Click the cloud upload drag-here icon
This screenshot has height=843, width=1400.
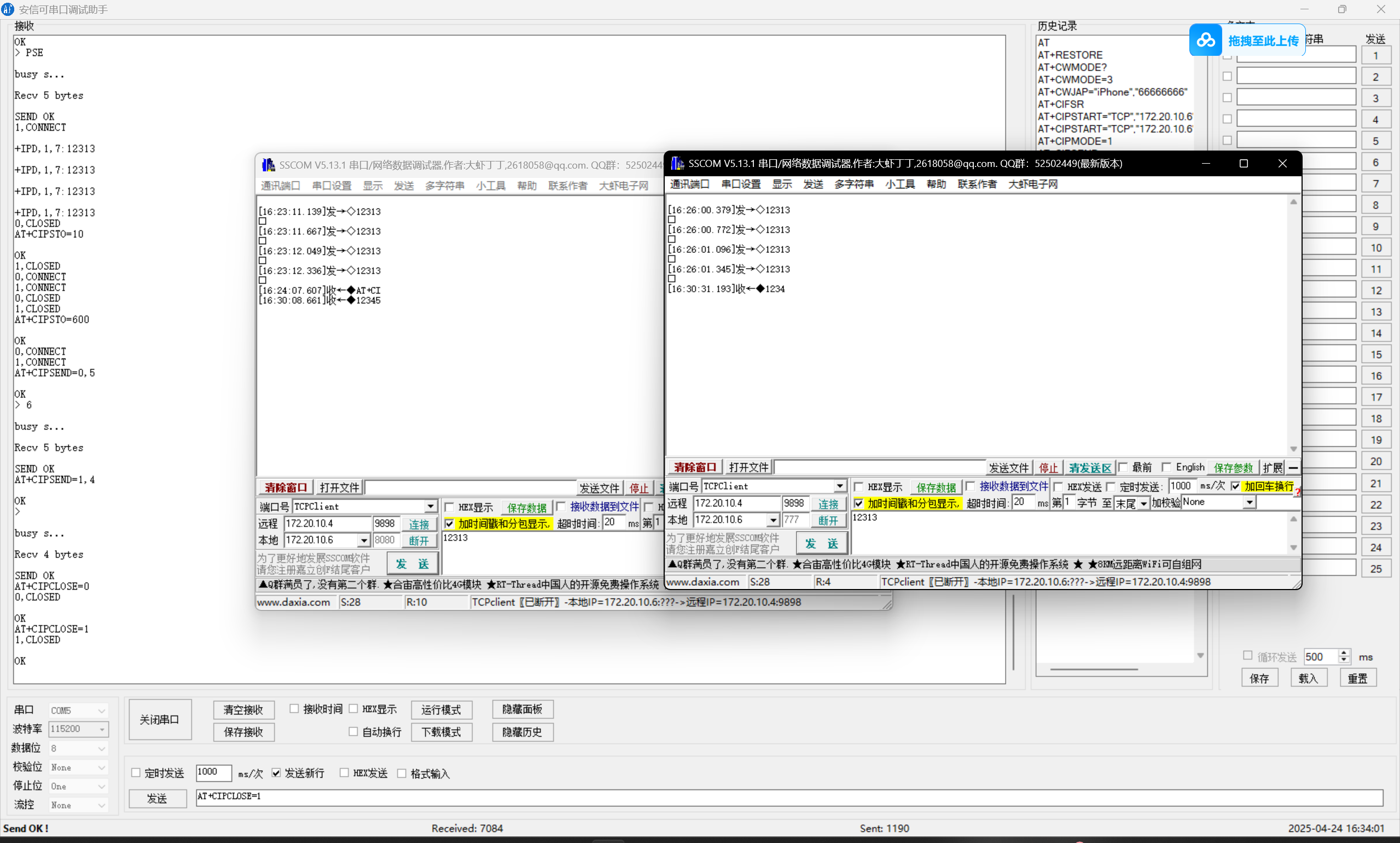click(1205, 41)
